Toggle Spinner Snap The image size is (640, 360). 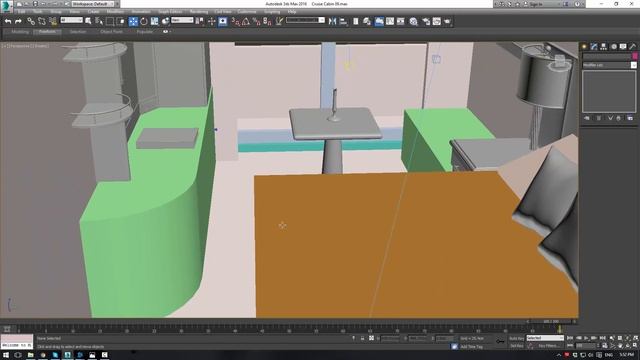267,21
